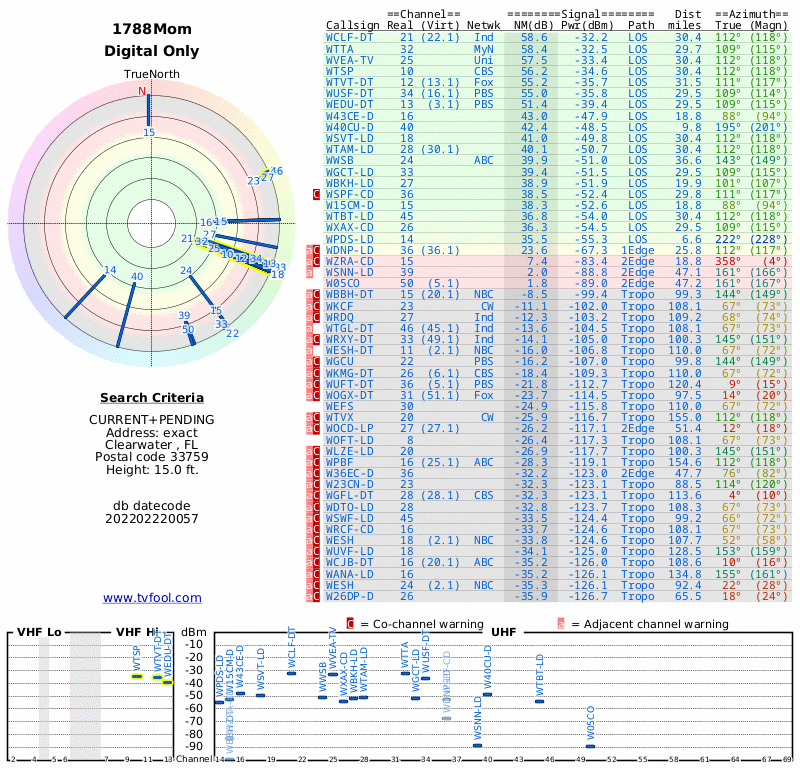Click the 1788Mom title
The image size is (800, 768).
[x=152, y=29]
